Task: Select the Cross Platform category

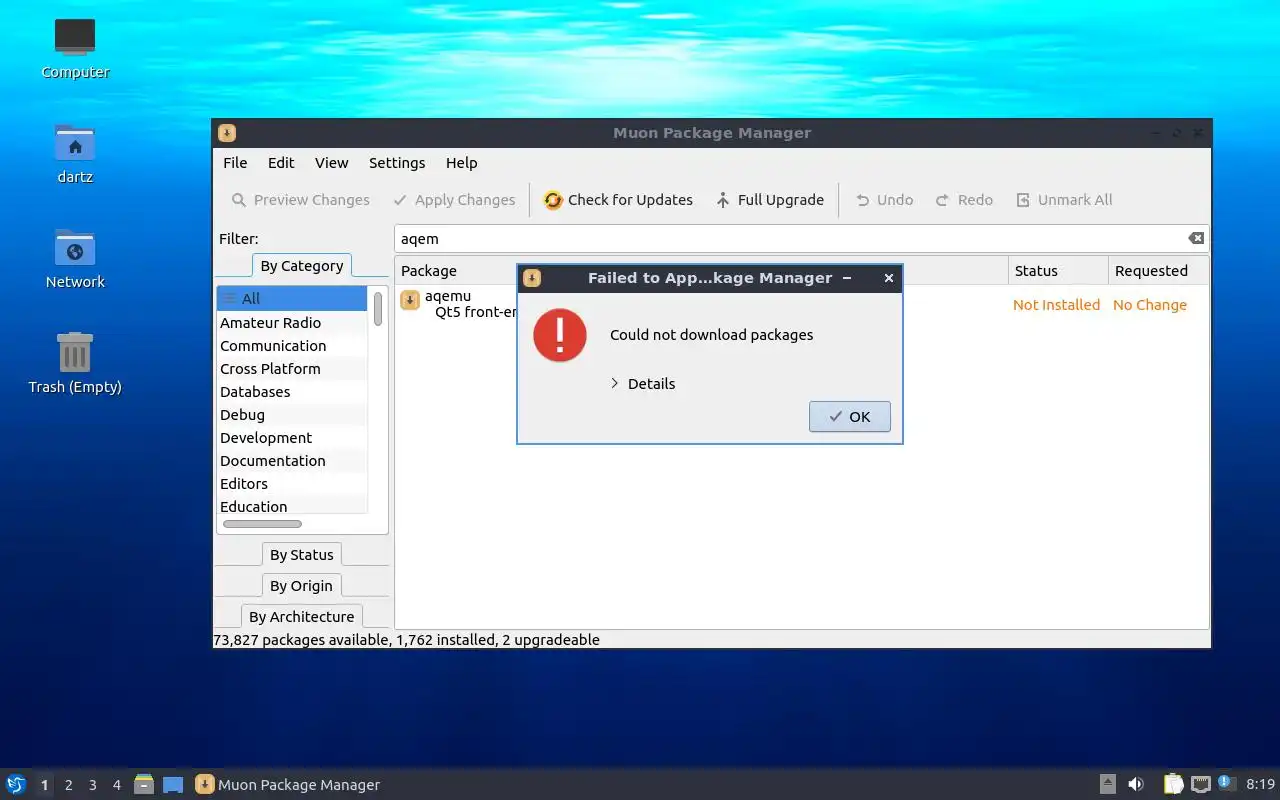Action: point(292,369)
